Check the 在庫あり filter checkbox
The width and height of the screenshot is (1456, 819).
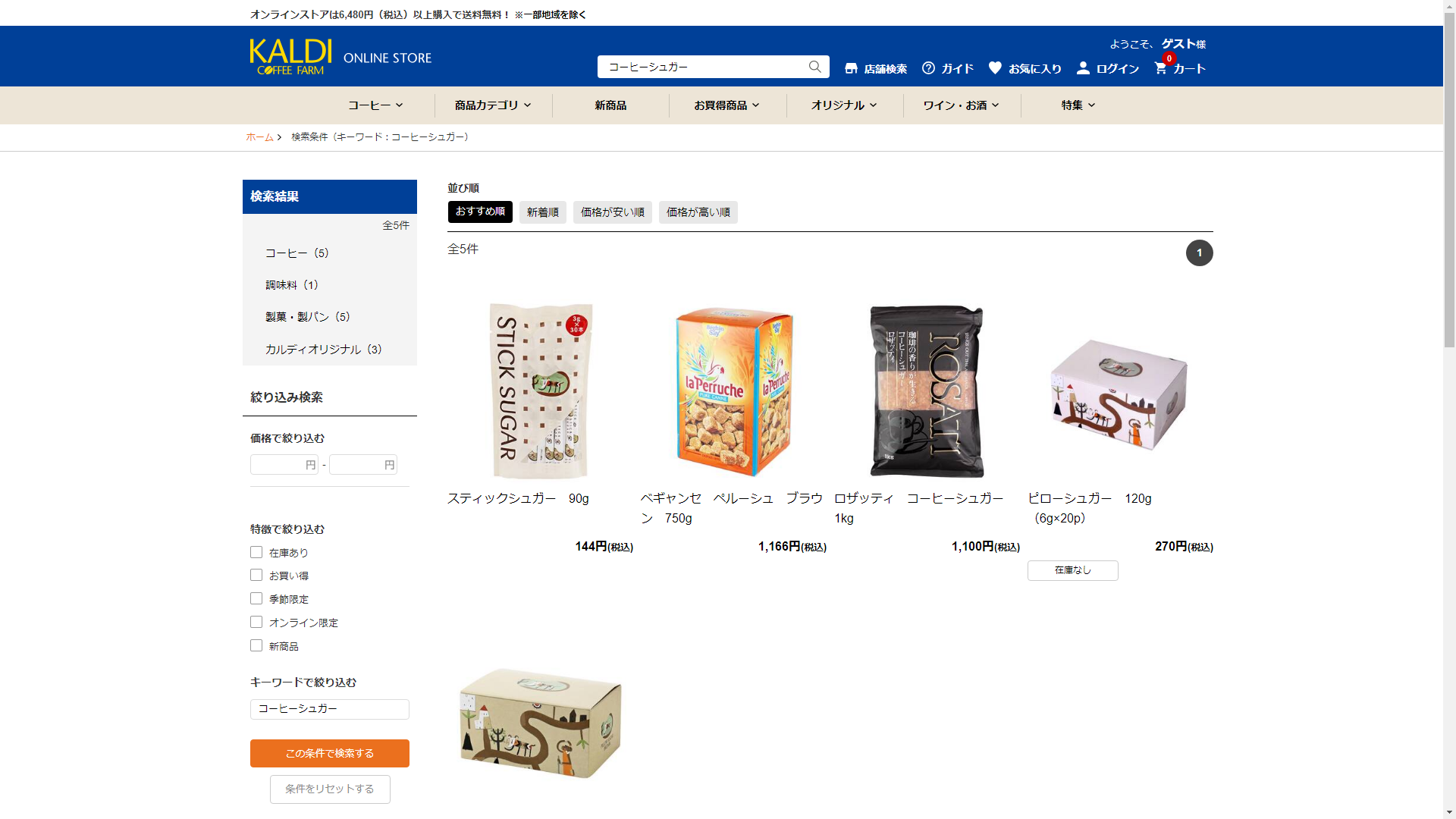[256, 552]
